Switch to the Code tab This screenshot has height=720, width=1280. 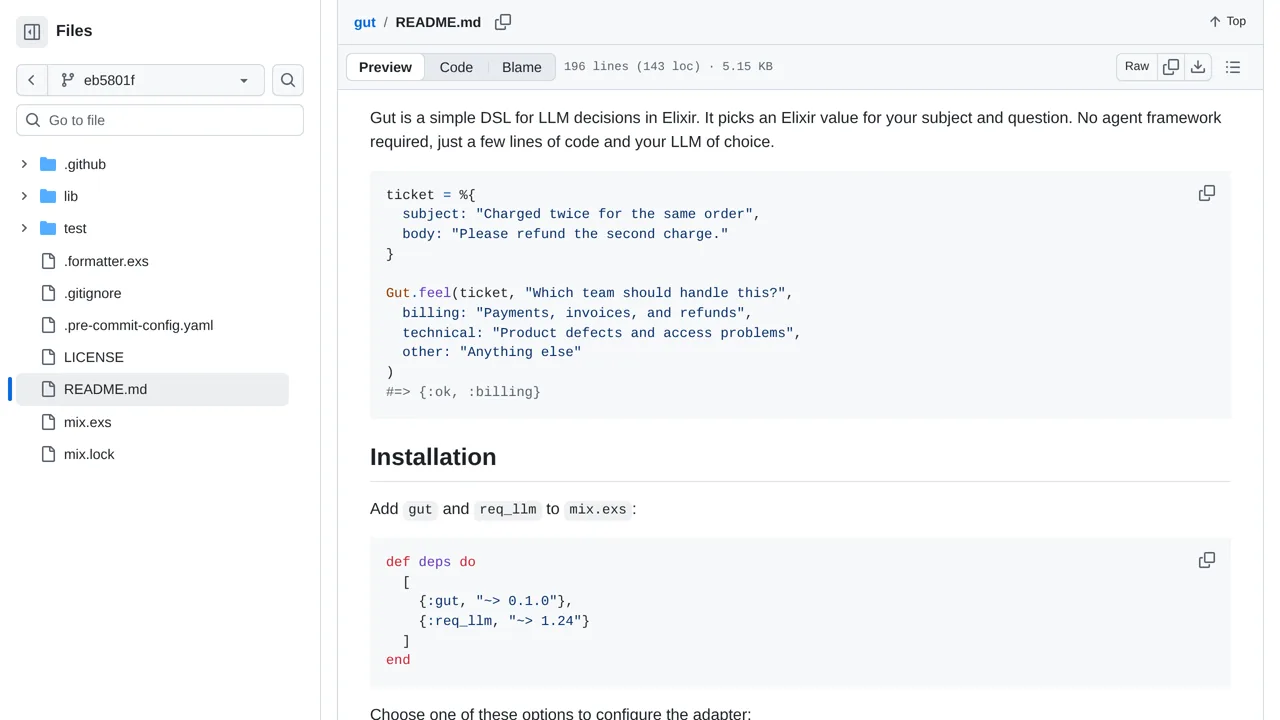tap(456, 67)
